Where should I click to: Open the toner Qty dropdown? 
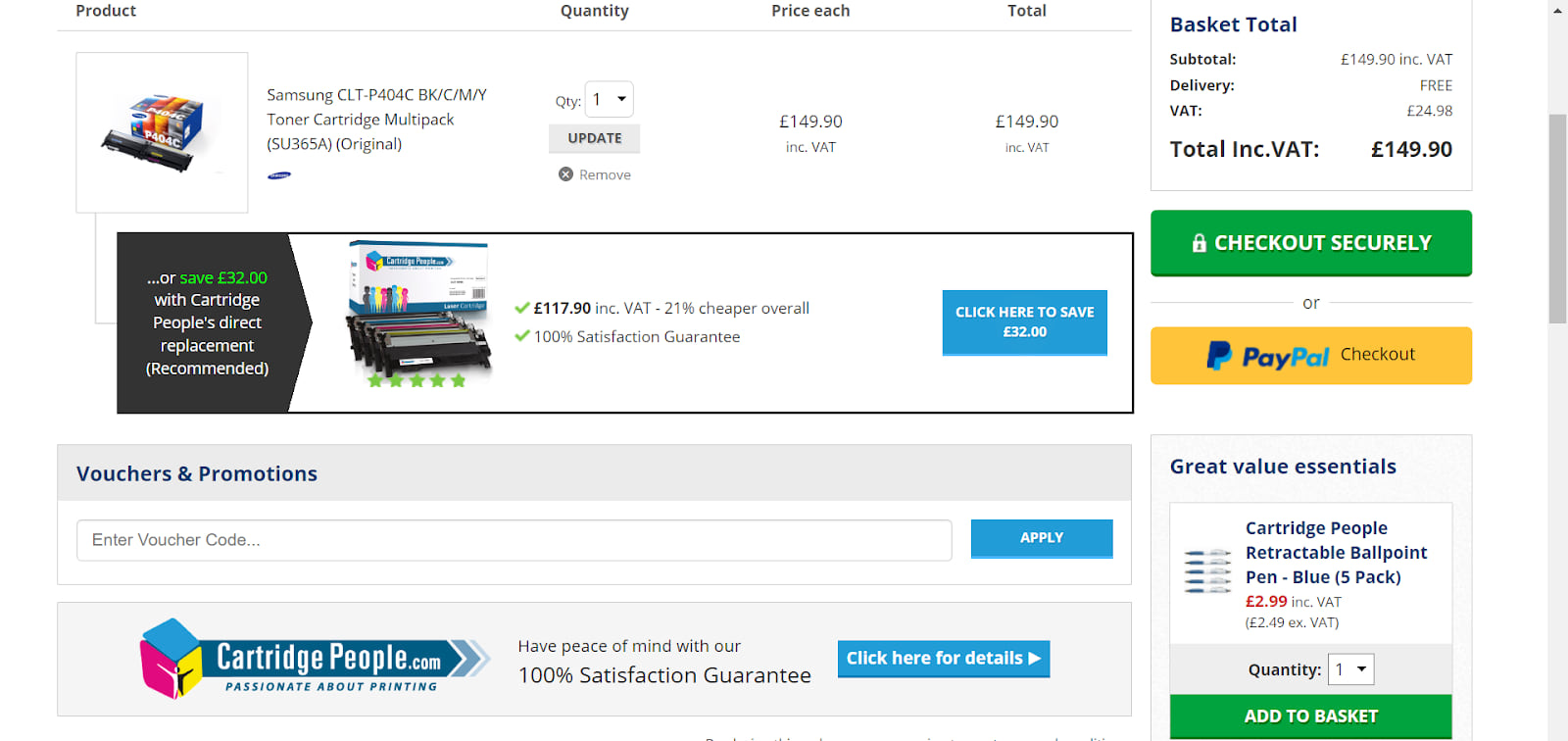coord(609,100)
